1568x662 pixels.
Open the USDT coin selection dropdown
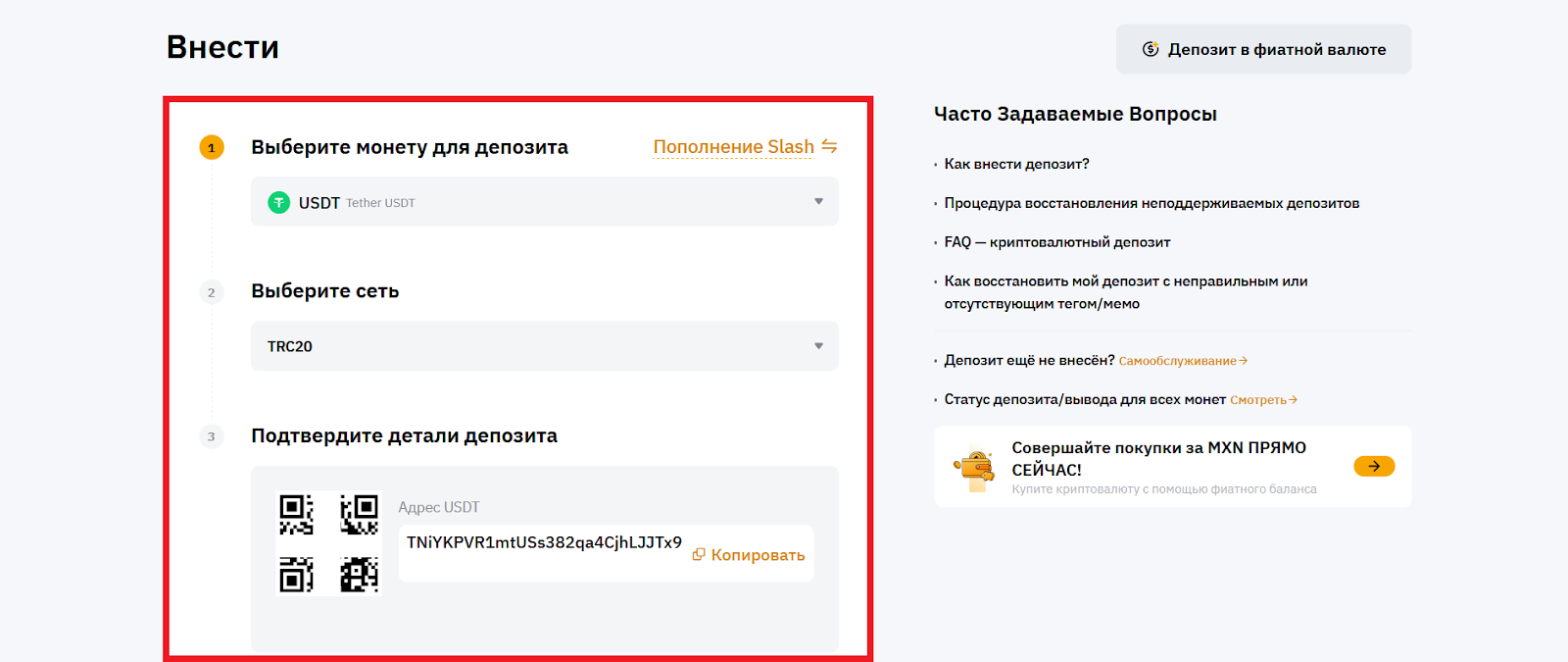point(545,201)
